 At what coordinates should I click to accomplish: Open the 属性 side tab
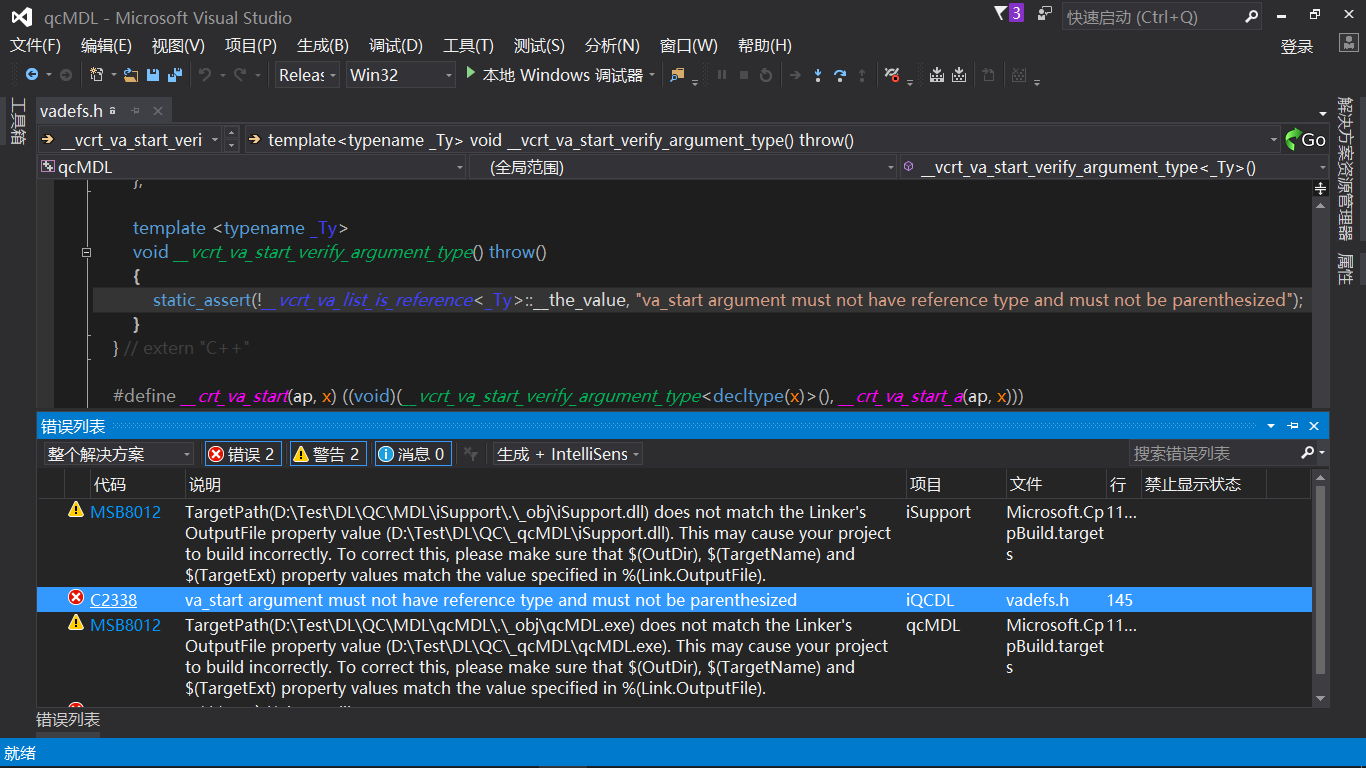1346,269
